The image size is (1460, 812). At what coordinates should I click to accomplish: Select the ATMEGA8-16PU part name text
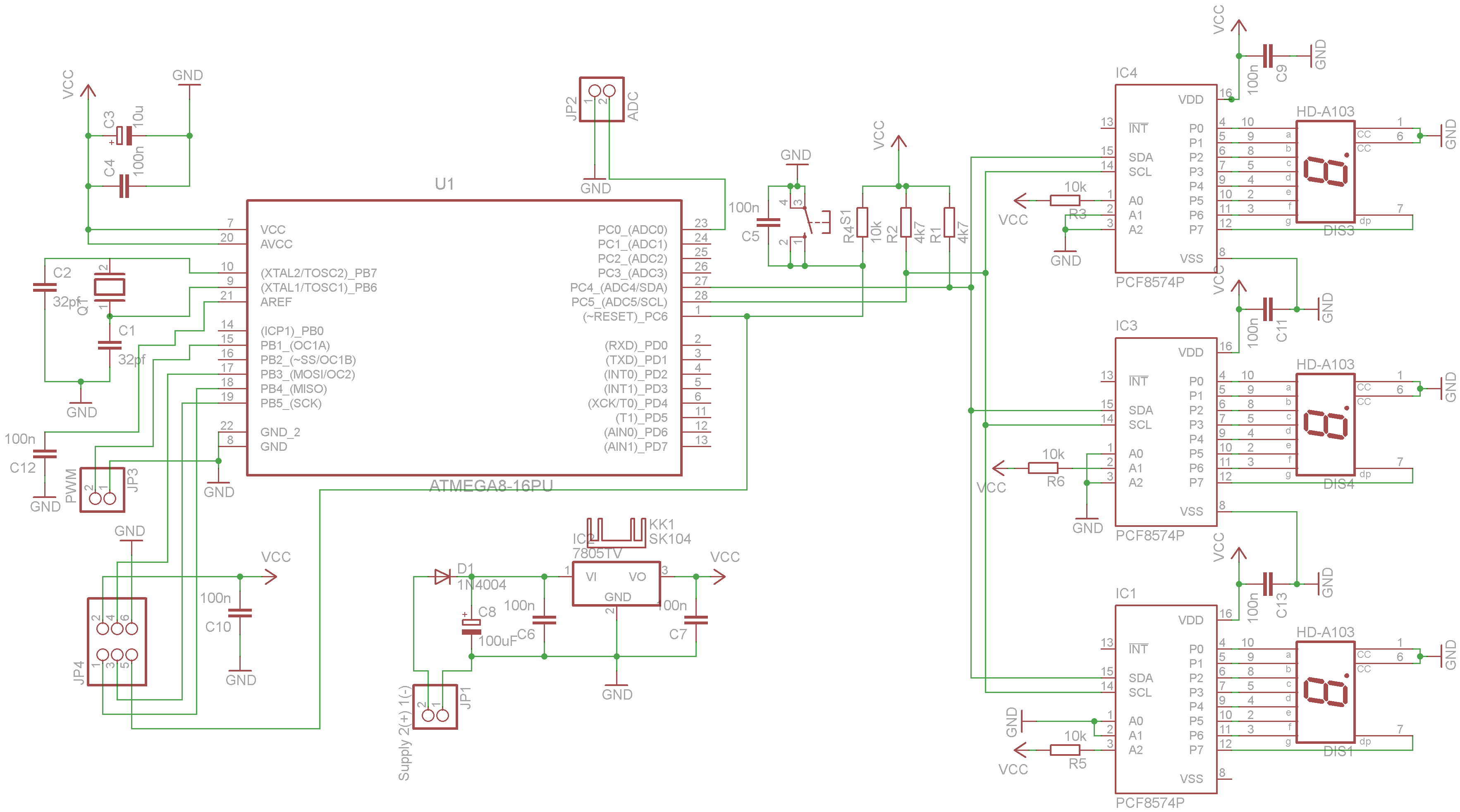[491, 486]
